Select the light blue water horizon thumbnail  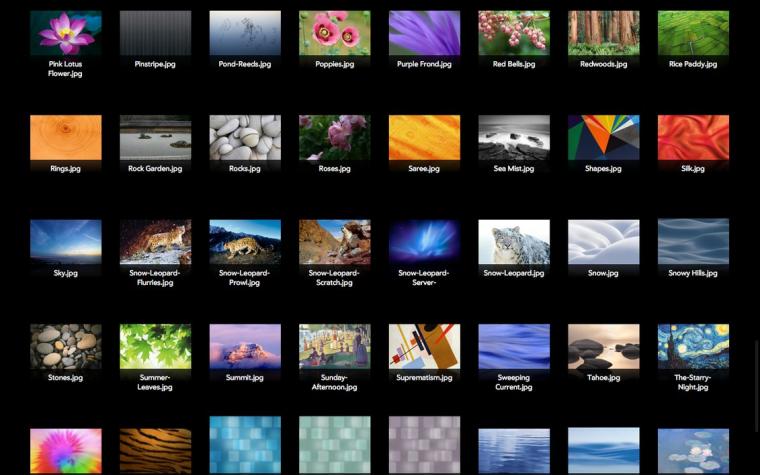coord(603,451)
